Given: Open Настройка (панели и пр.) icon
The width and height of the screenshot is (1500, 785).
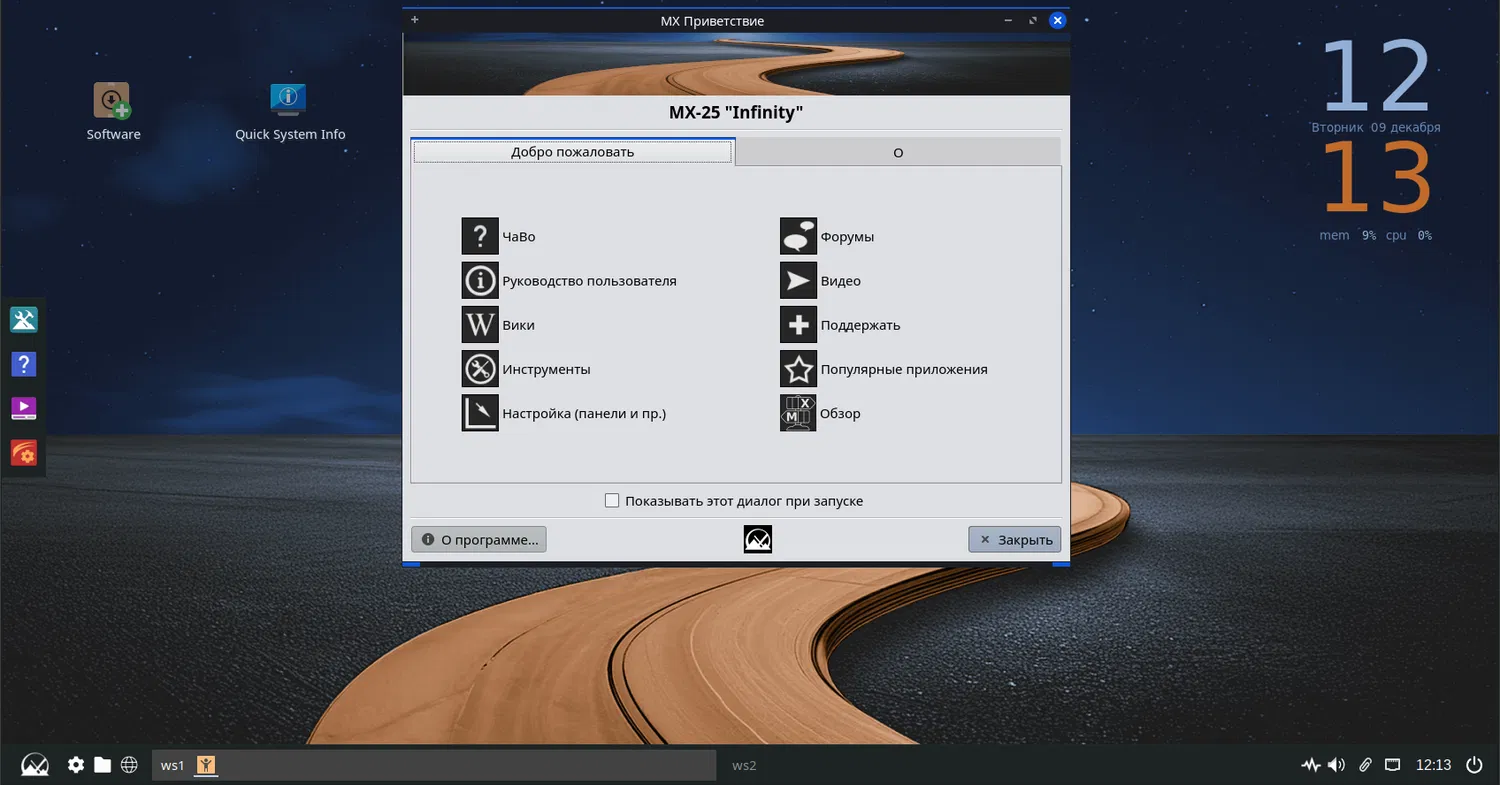Looking at the screenshot, I should 480,413.
